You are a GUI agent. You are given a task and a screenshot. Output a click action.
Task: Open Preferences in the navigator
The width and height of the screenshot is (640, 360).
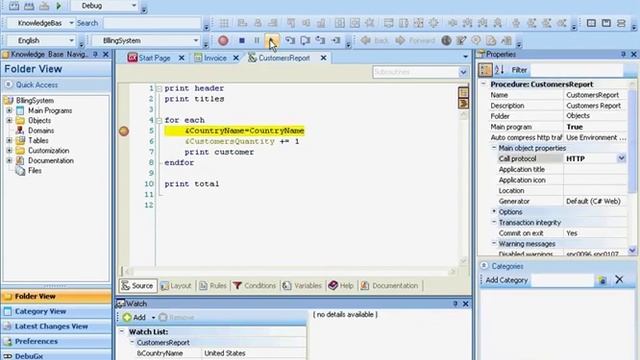coord(56,341)
